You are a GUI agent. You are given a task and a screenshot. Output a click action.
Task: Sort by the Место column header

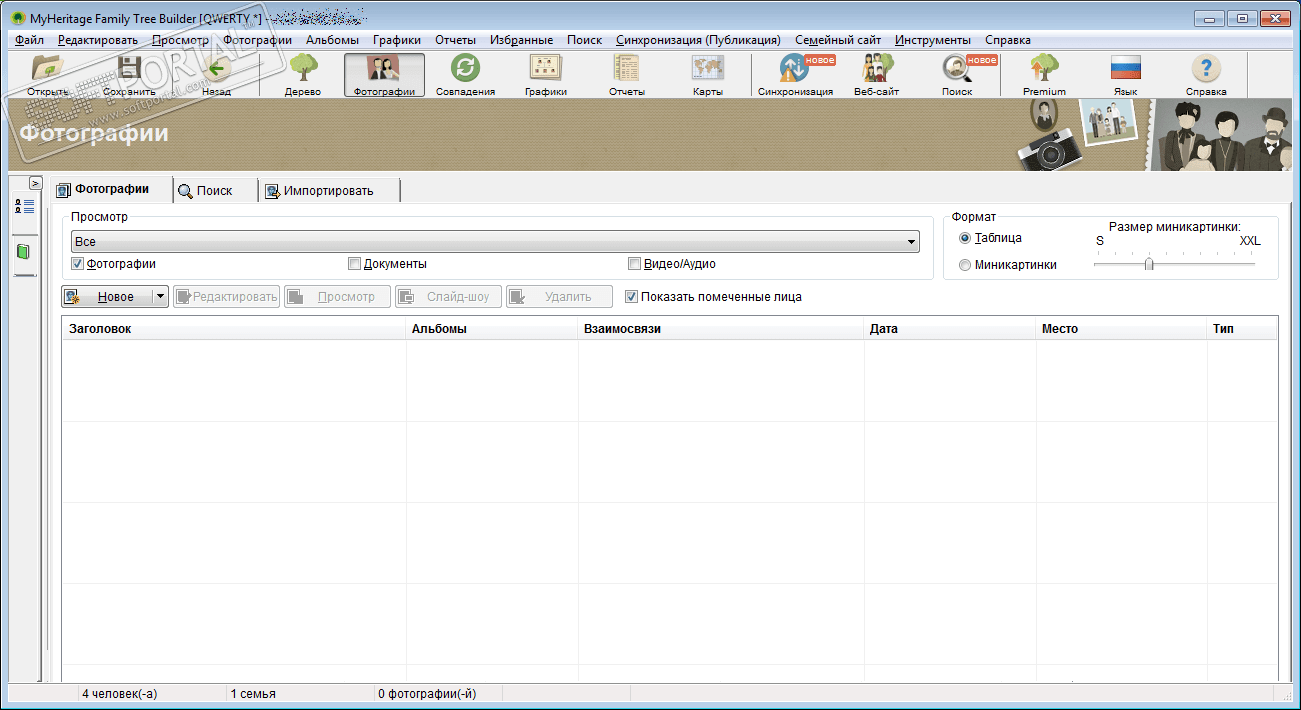click(1122, 328)
